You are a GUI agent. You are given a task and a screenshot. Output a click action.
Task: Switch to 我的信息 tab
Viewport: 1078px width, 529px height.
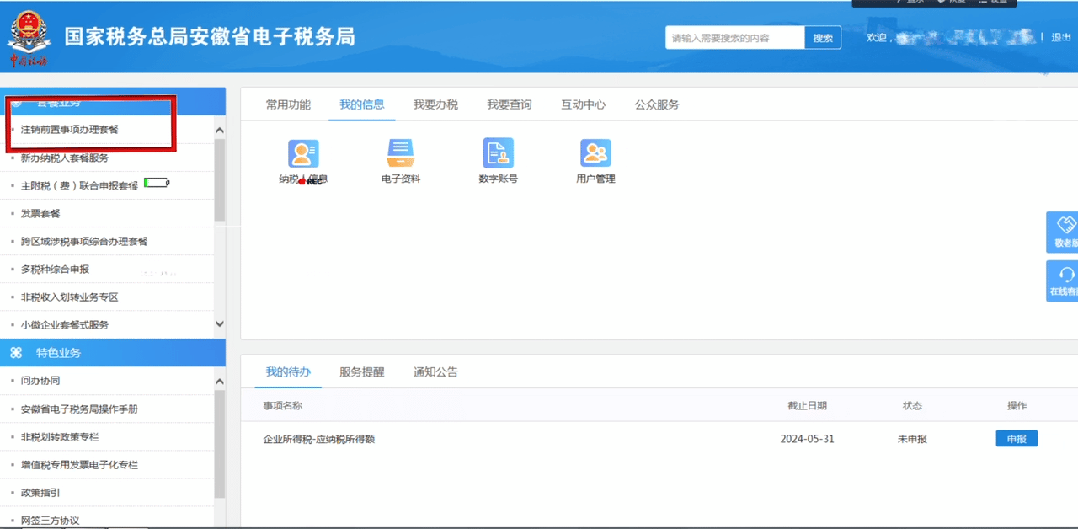[362, 105]
